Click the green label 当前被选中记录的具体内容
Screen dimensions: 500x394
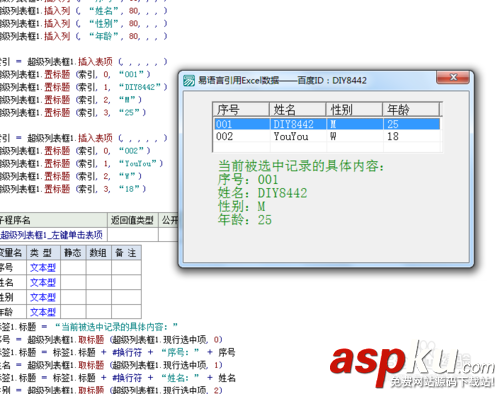tap(301, 166)
